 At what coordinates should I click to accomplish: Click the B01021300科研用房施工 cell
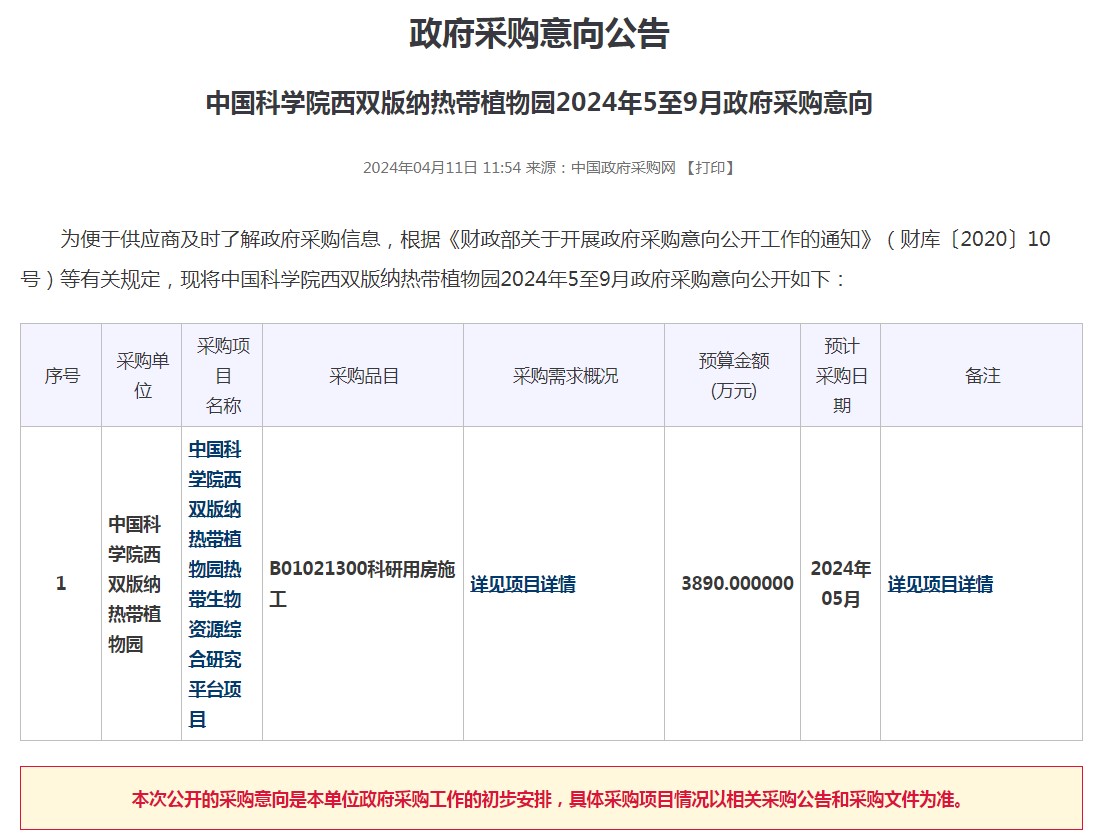362,584
